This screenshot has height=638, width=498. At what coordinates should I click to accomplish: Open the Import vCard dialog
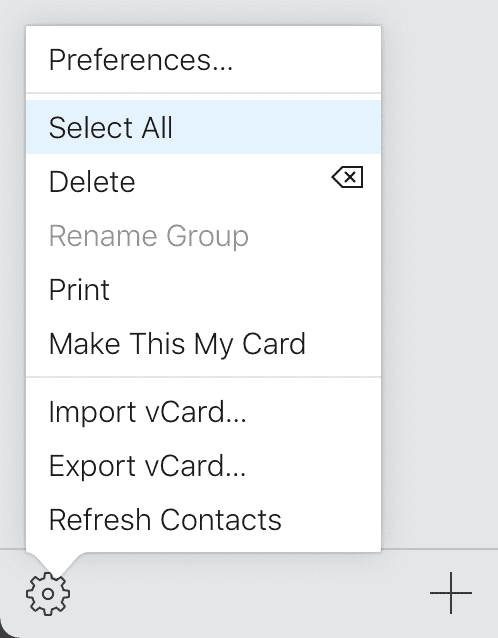coord(203,411)
